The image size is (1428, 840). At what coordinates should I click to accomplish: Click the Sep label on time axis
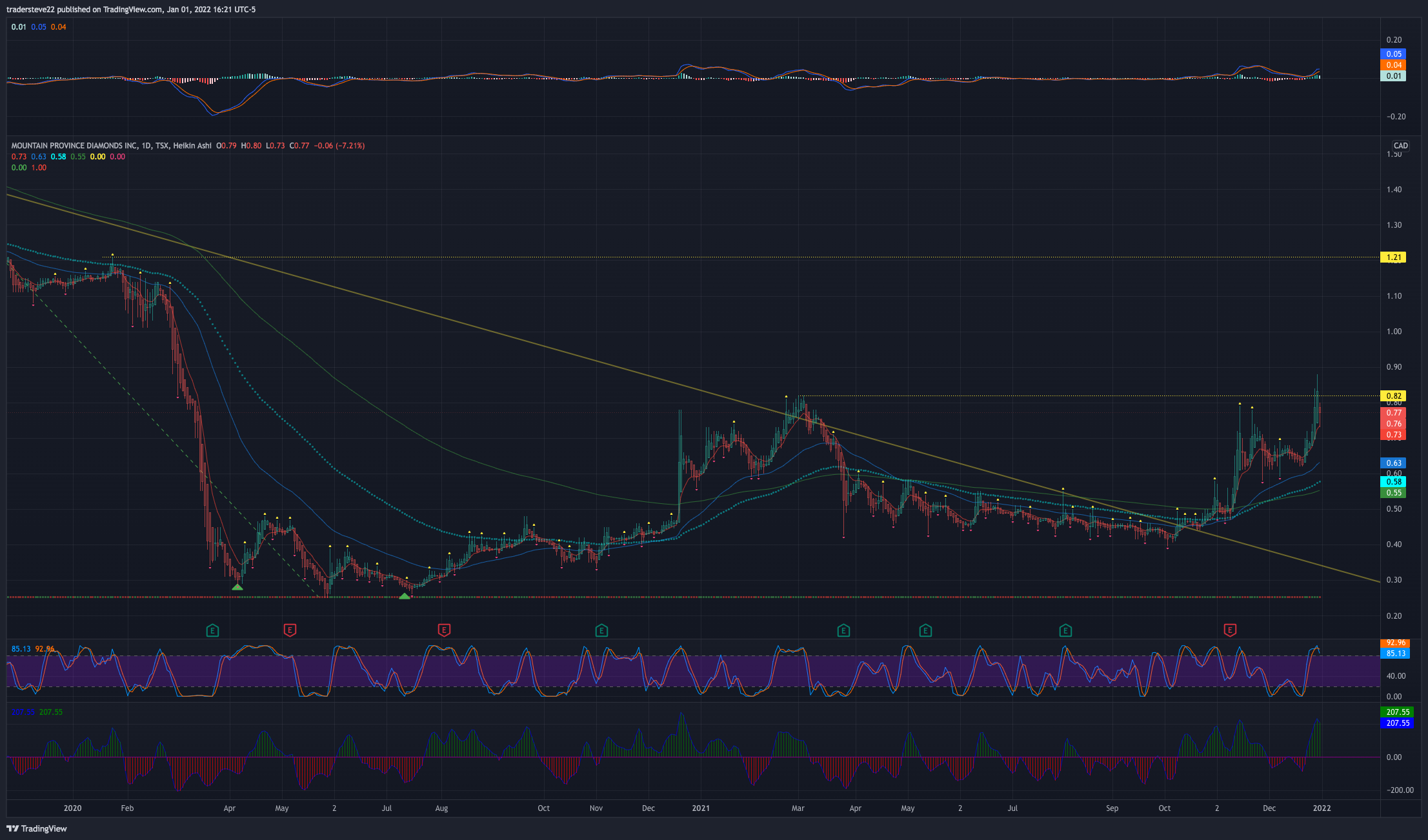tap(1112, 808)
